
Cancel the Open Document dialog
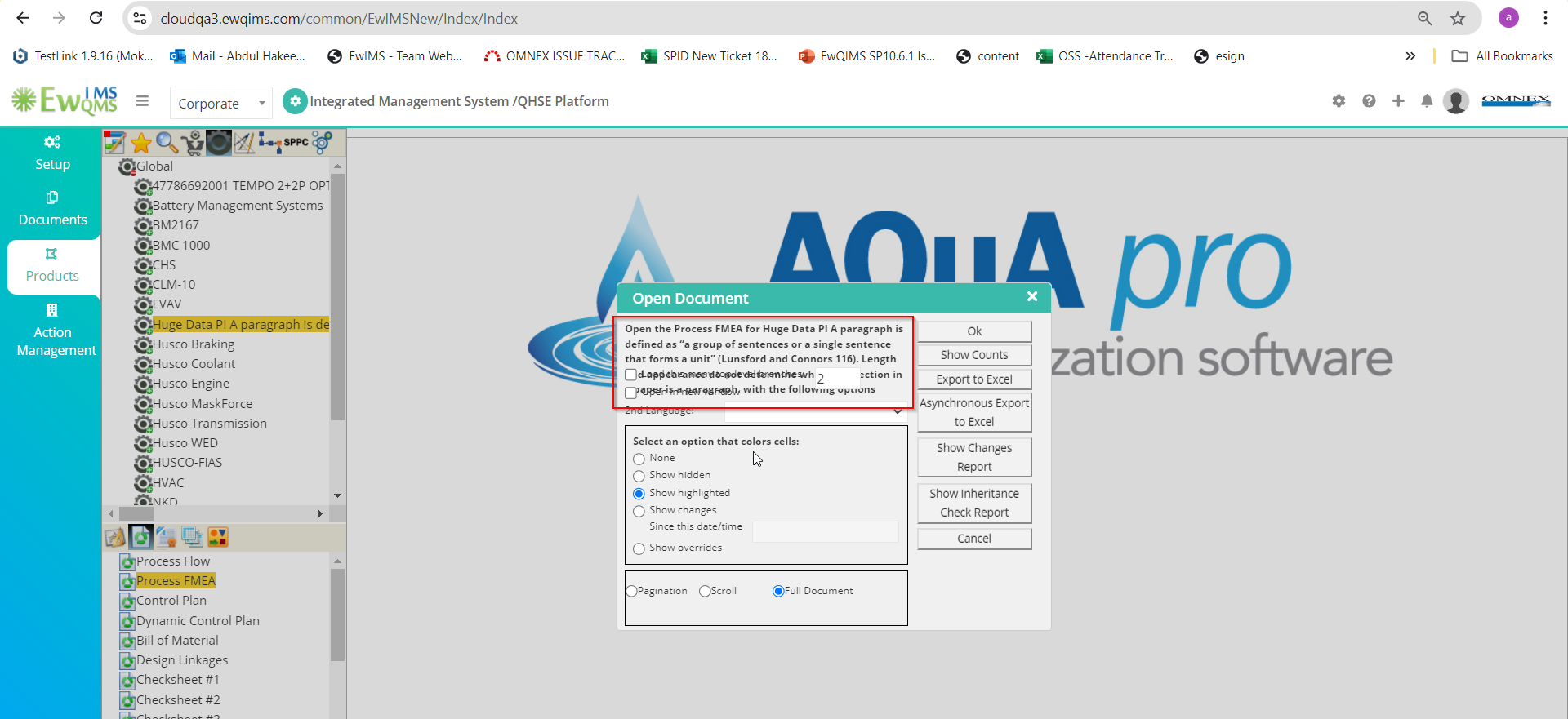point(974,539)
